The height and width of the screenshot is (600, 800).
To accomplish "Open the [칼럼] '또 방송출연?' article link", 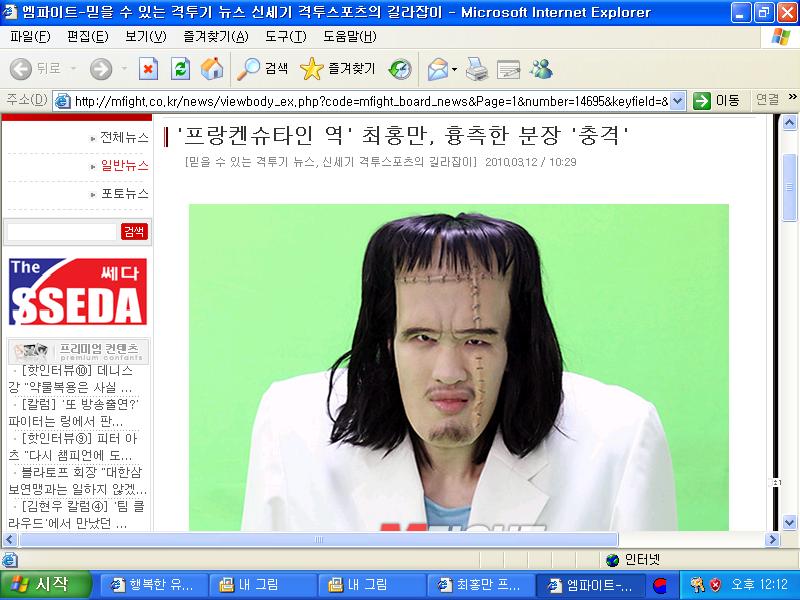I will coord(73,413).
